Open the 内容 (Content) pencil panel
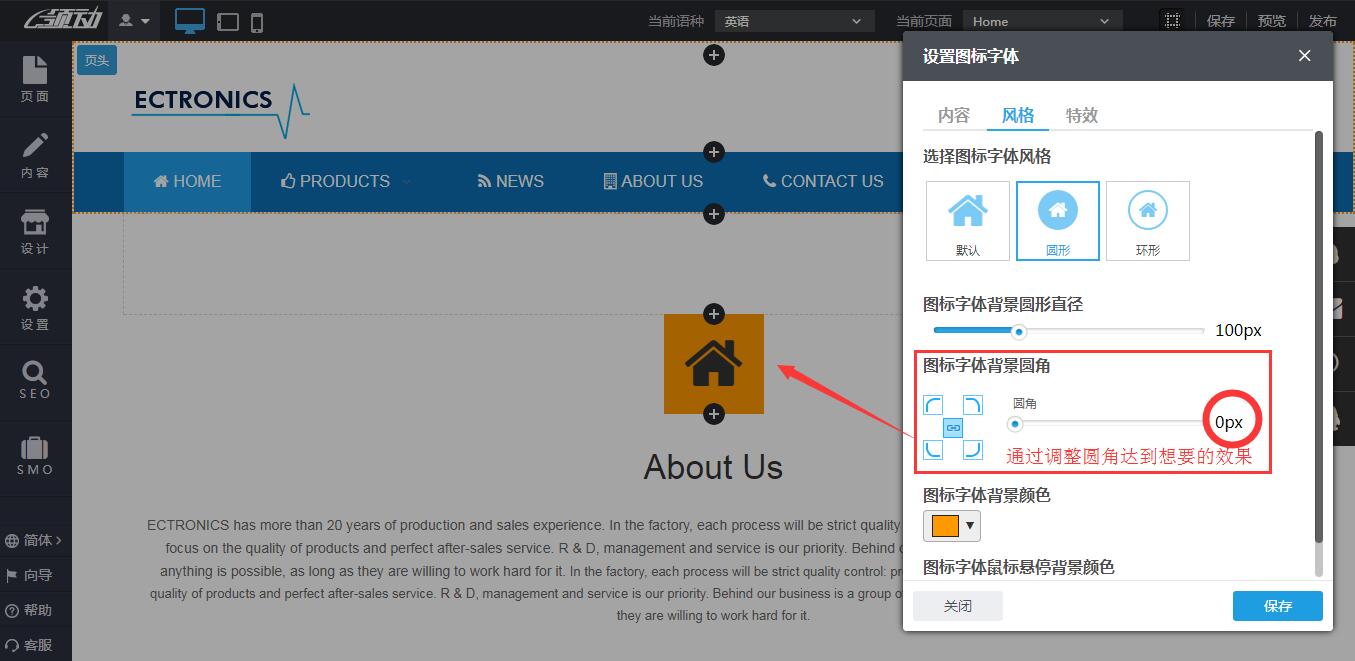The width and height of the screenshot is (1355, 661). coord(35,156)
